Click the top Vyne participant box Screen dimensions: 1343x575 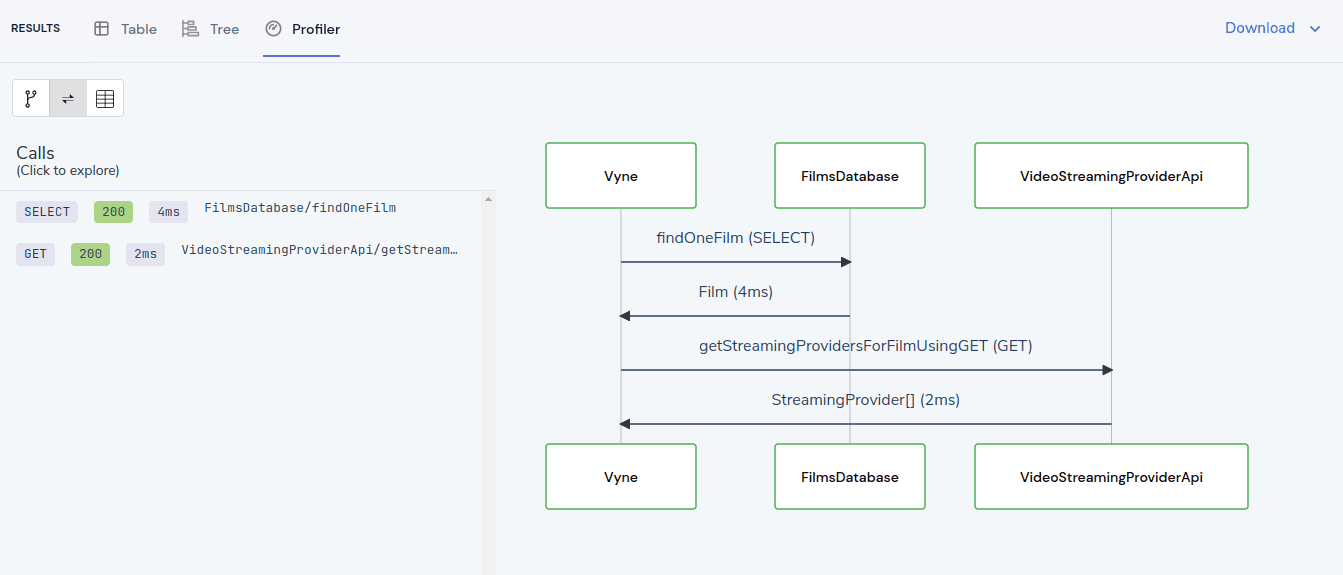(x=621, y=176)
